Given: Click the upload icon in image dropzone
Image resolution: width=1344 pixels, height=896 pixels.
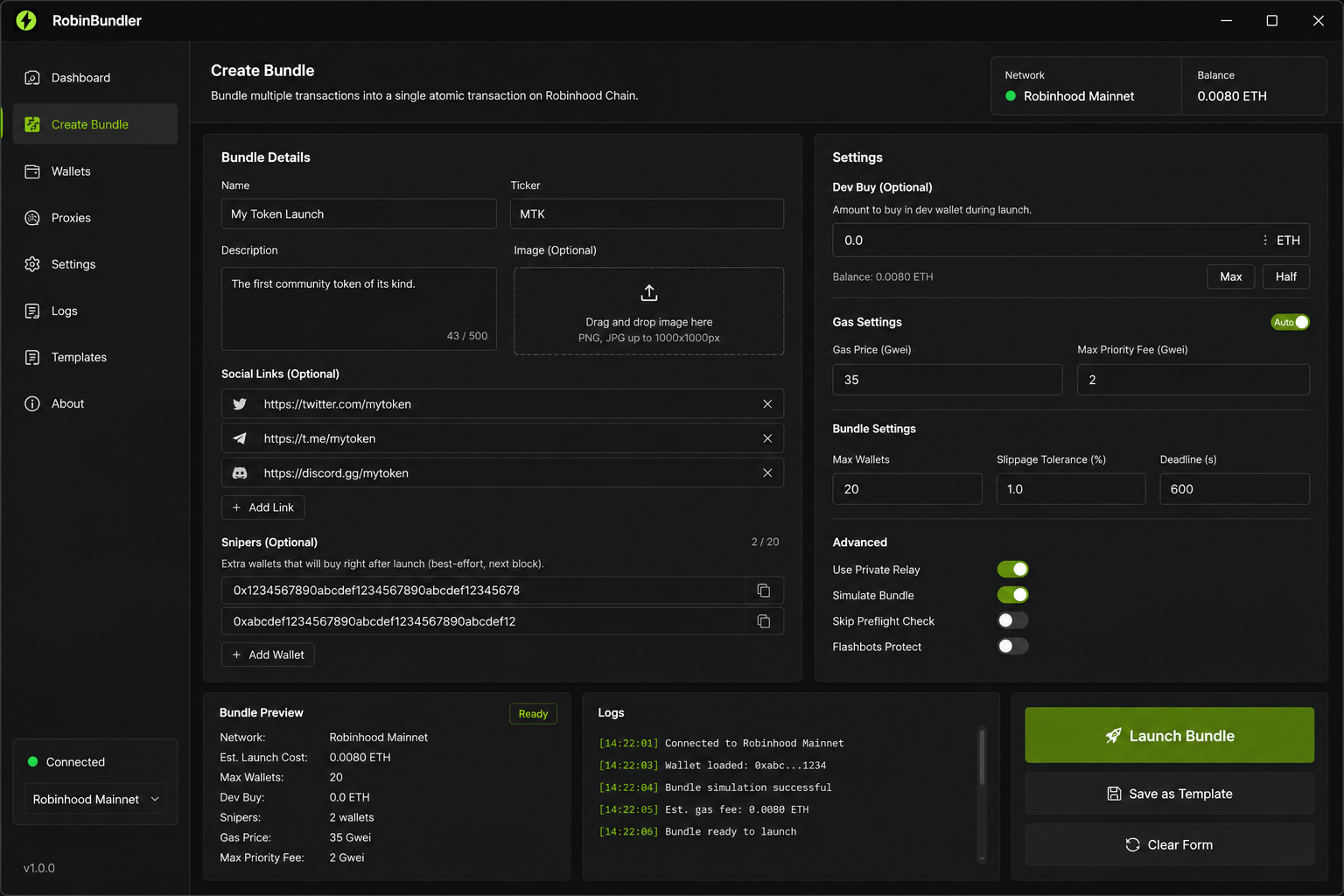Looking at the screenshot, I should point(649,292).
